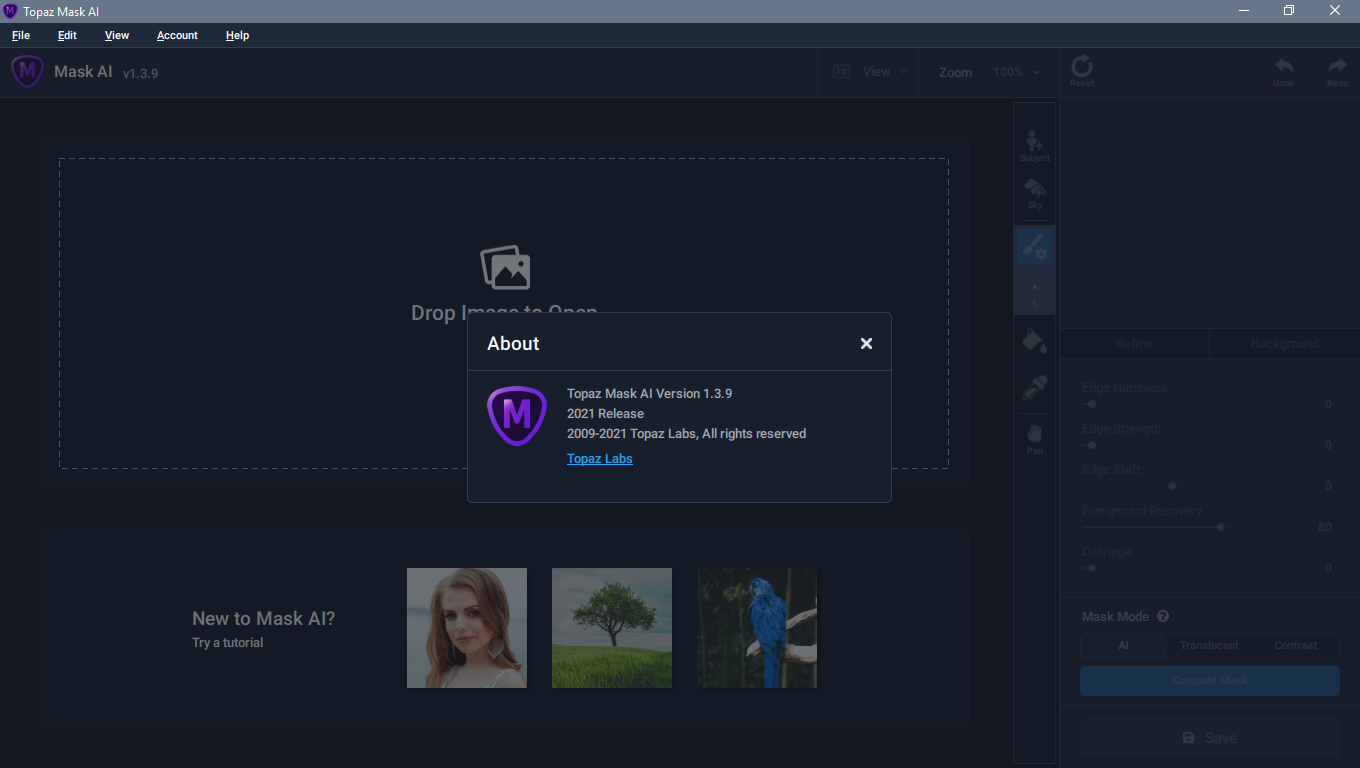Minimize the Topaz Mask AI window
This screenshot has height=768, width=1360.
(1243, 11)
